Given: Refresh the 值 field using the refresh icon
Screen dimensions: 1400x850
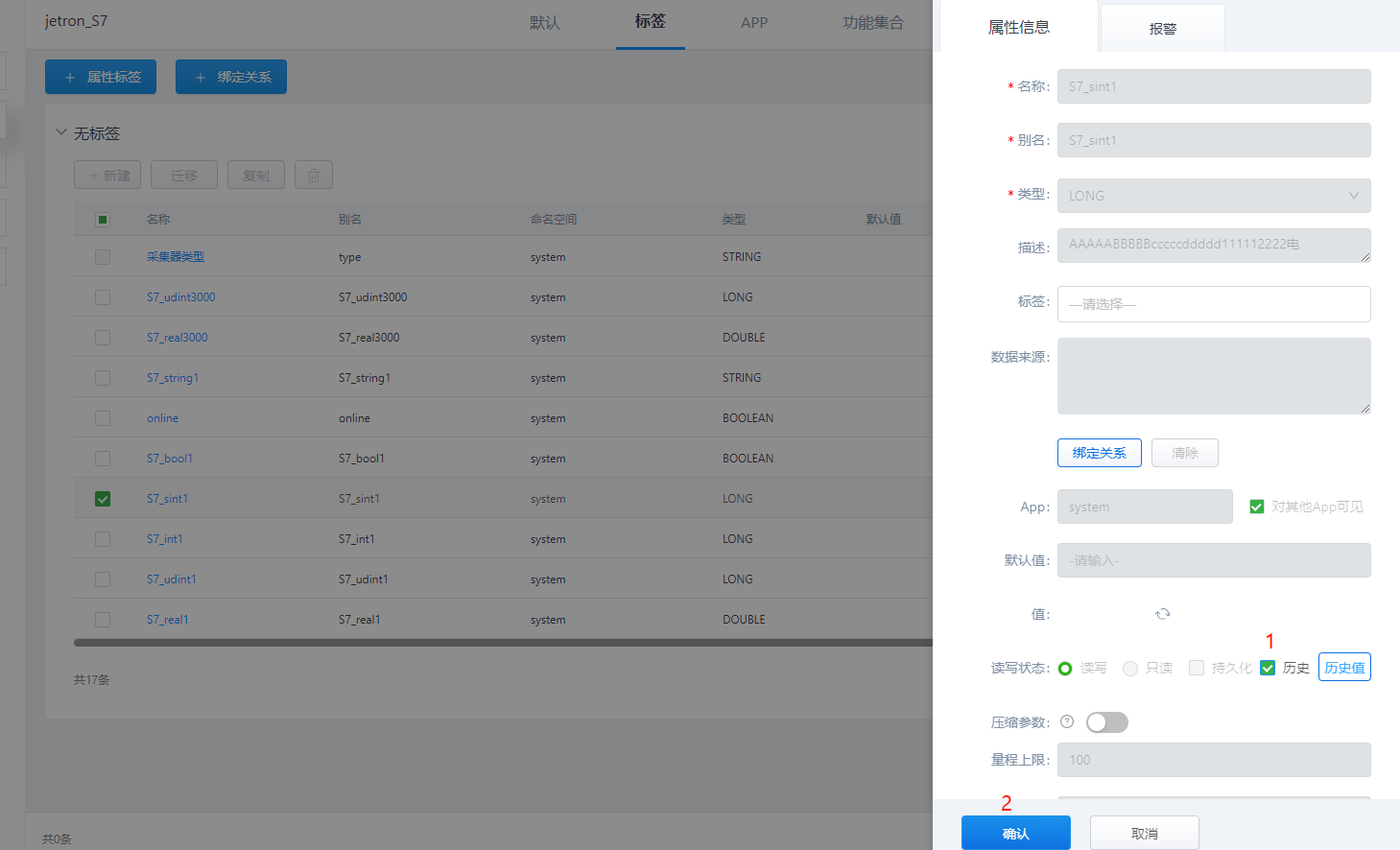Looking at the screenshot, I should pyautogui.click(x=1163, y=613).
